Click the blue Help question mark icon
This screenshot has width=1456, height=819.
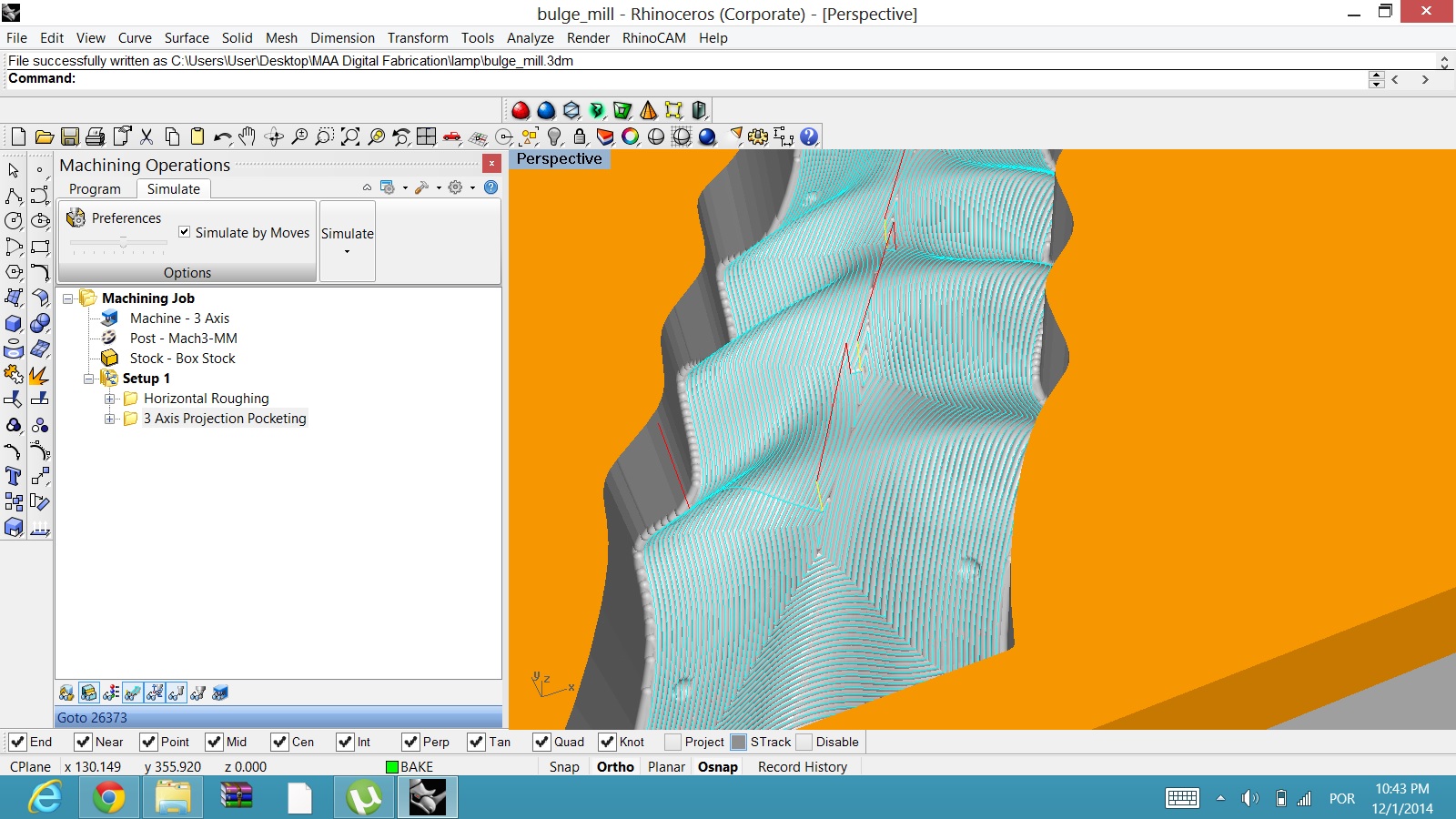(809, 136)
